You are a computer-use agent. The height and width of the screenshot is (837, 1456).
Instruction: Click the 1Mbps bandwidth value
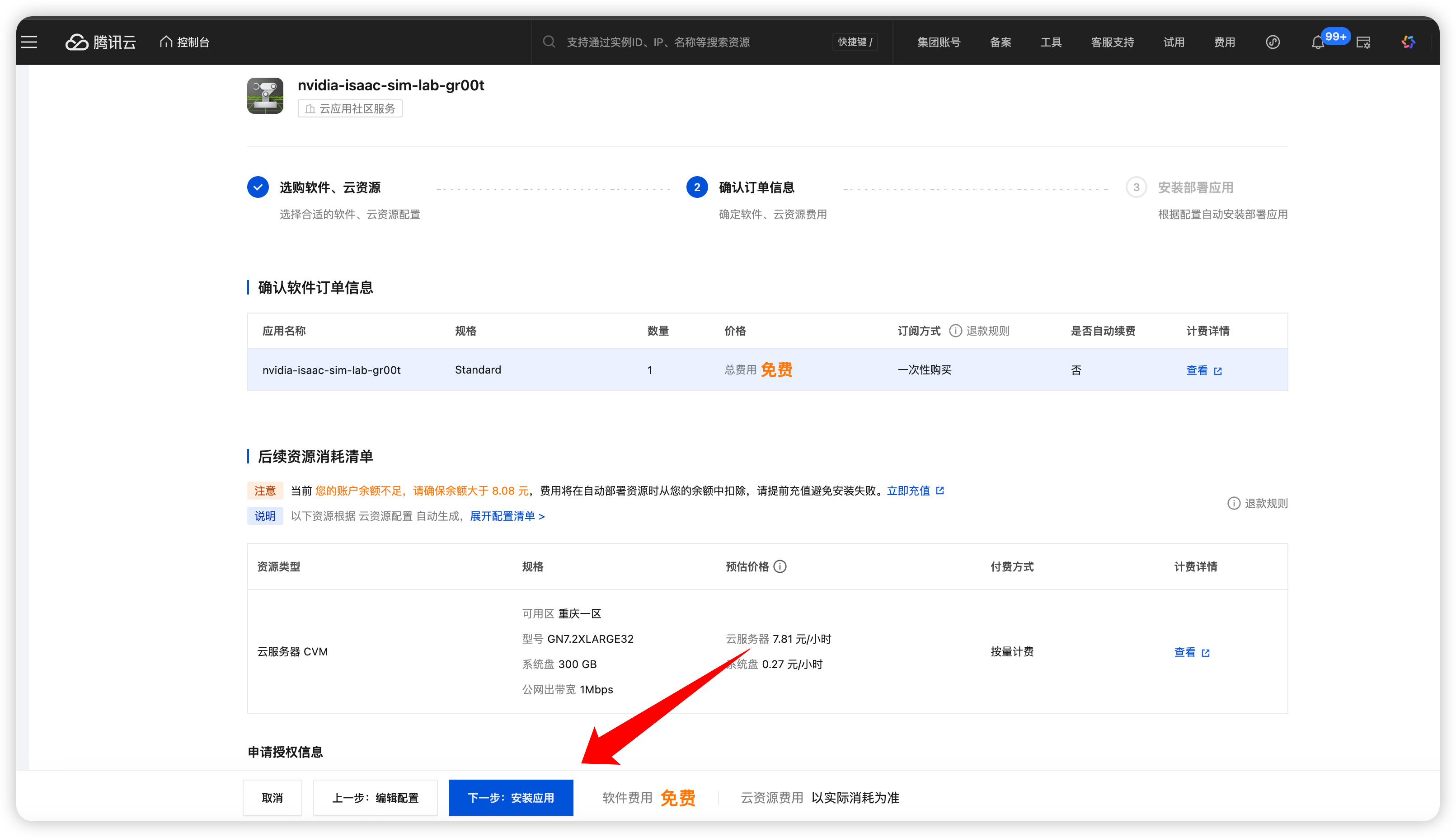(596, 689)
